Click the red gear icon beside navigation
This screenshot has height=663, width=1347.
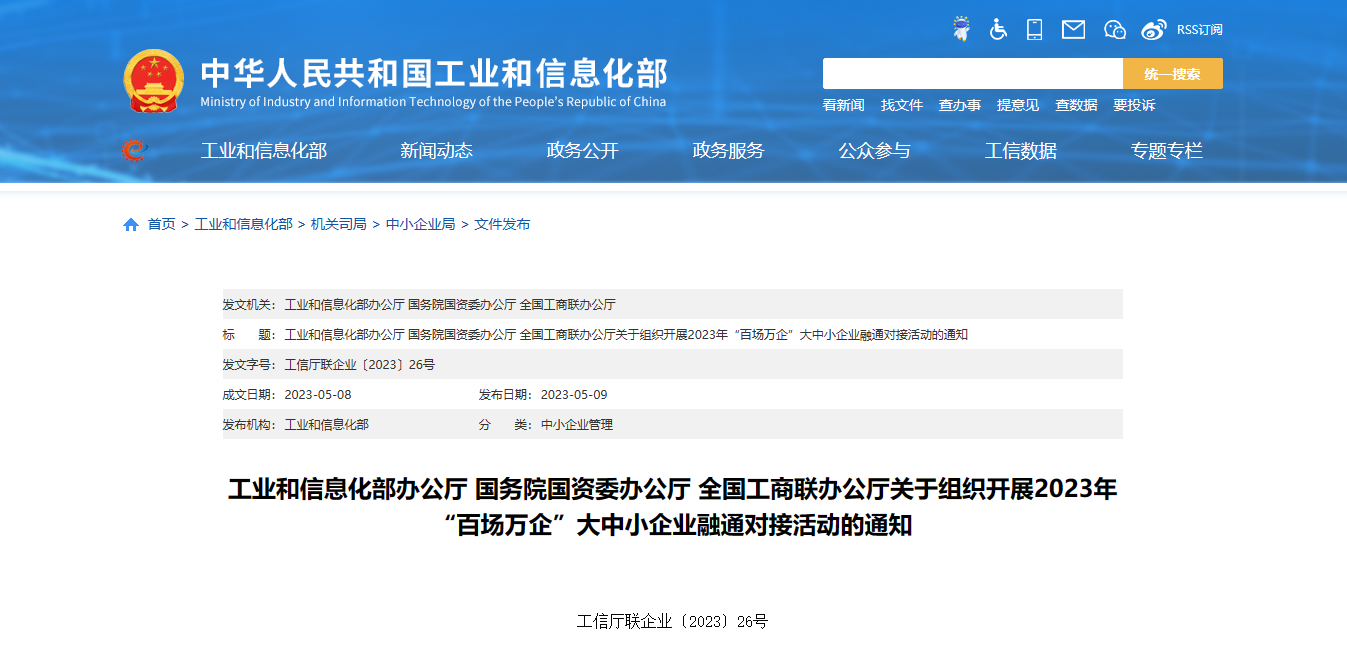point(133,151)
